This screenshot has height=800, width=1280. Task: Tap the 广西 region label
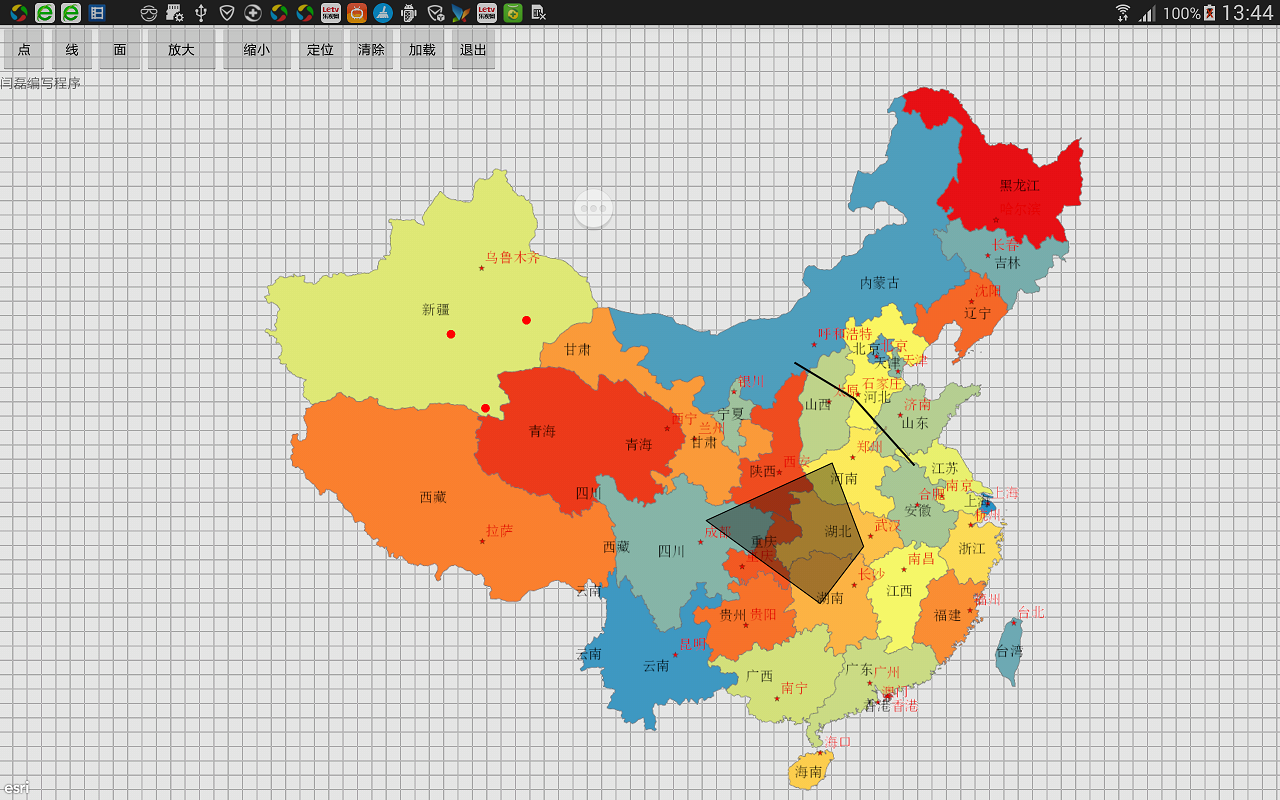click(759, 676)
